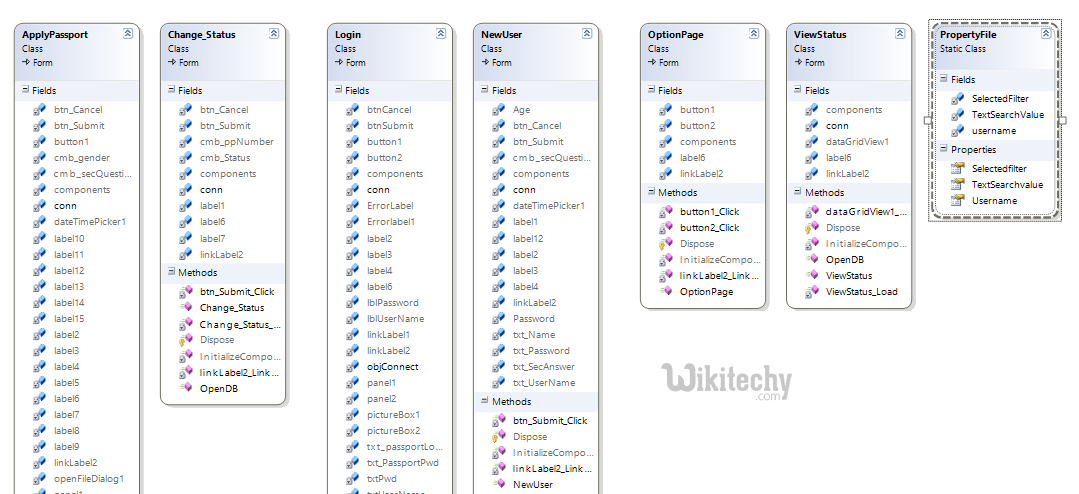Viewport: 1079px width, 494px height.
Task: Collapse the Fields section in Change_Status
Action: (168, 90)
